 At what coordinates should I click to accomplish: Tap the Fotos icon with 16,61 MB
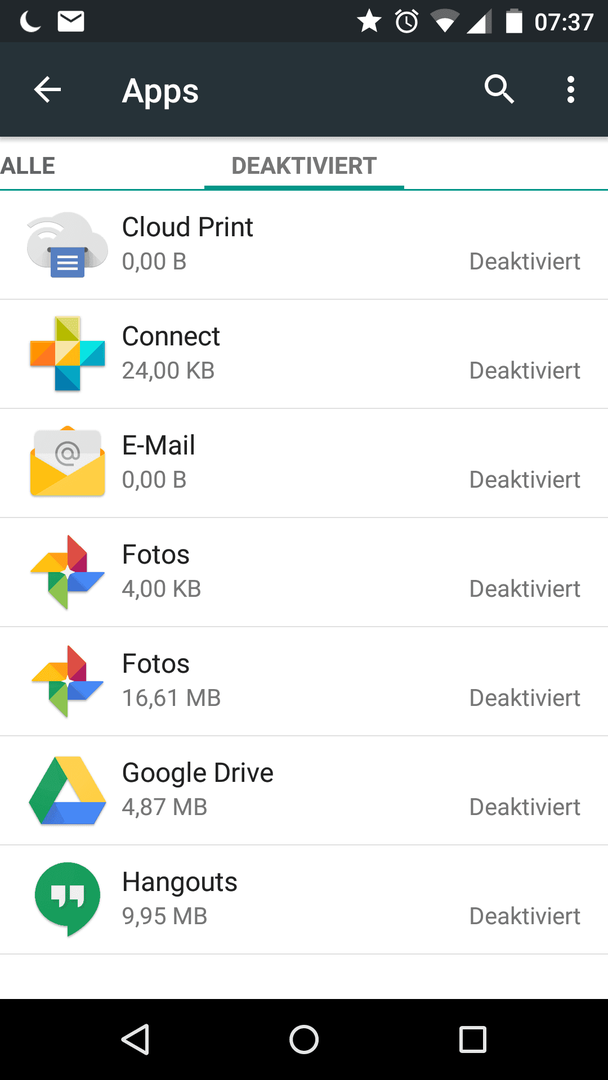[67, 681]
